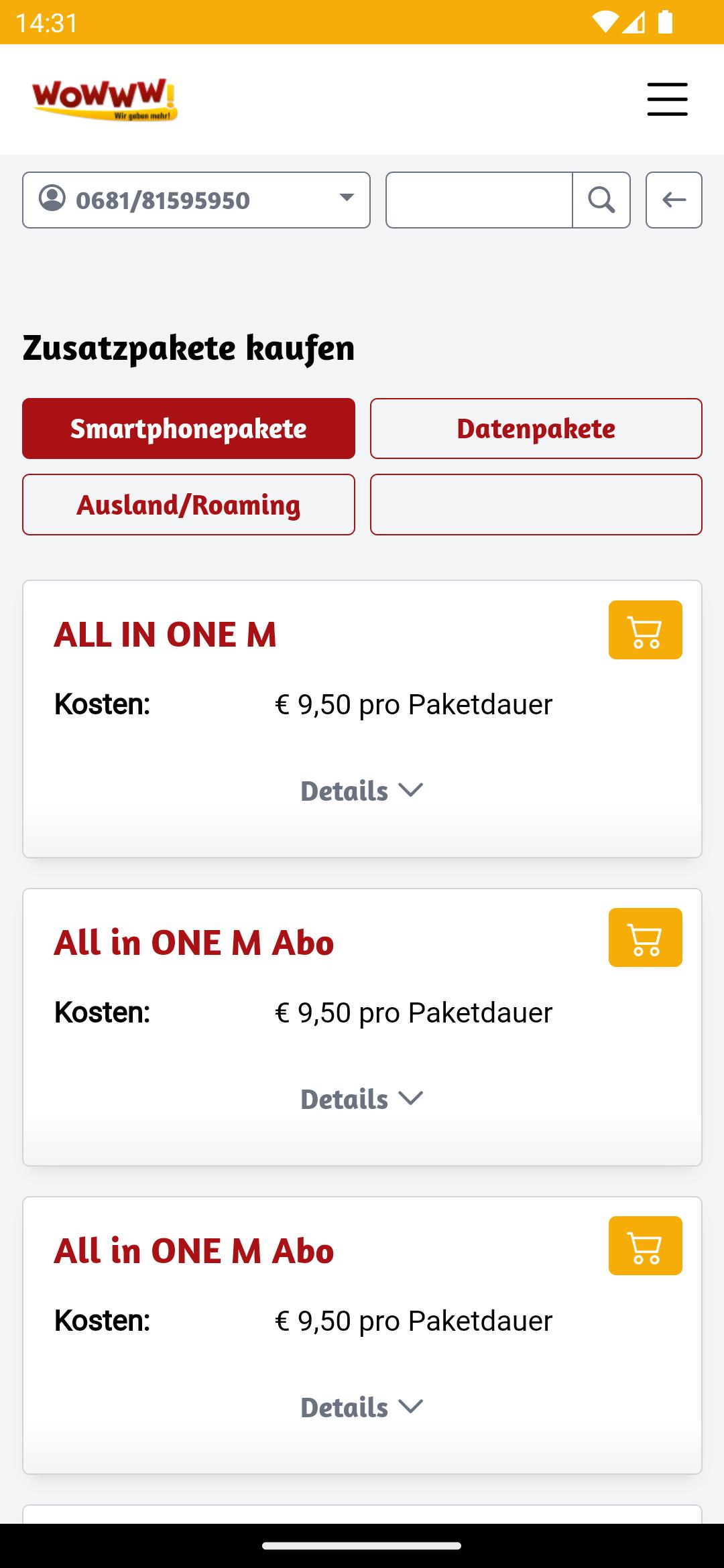The width and height of the screenshot is (724, 1568).
Task: Switch to the Datenpakete tab
Action: [536, 429]
